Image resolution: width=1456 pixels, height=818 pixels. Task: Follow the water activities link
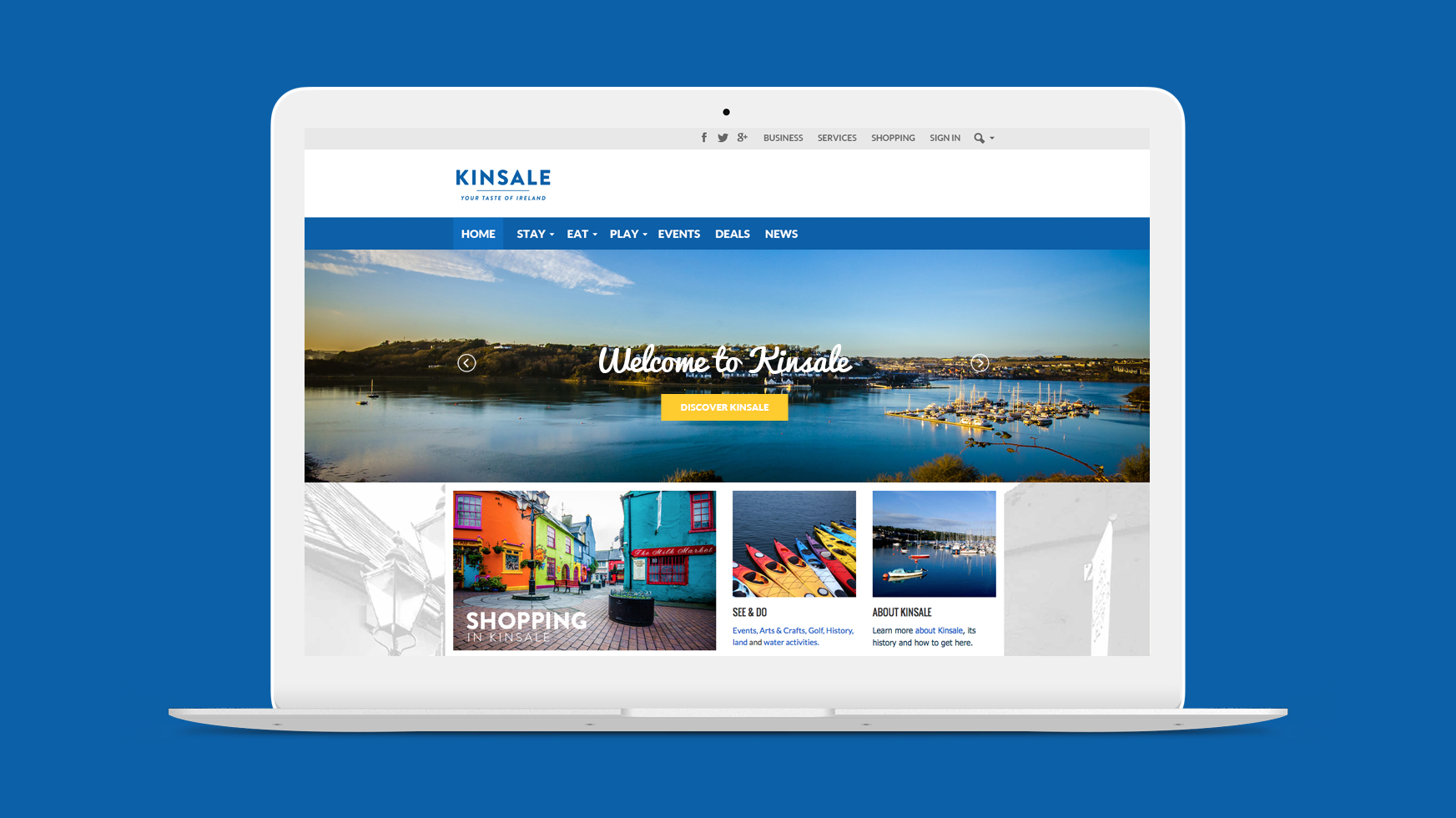point(791,643)
